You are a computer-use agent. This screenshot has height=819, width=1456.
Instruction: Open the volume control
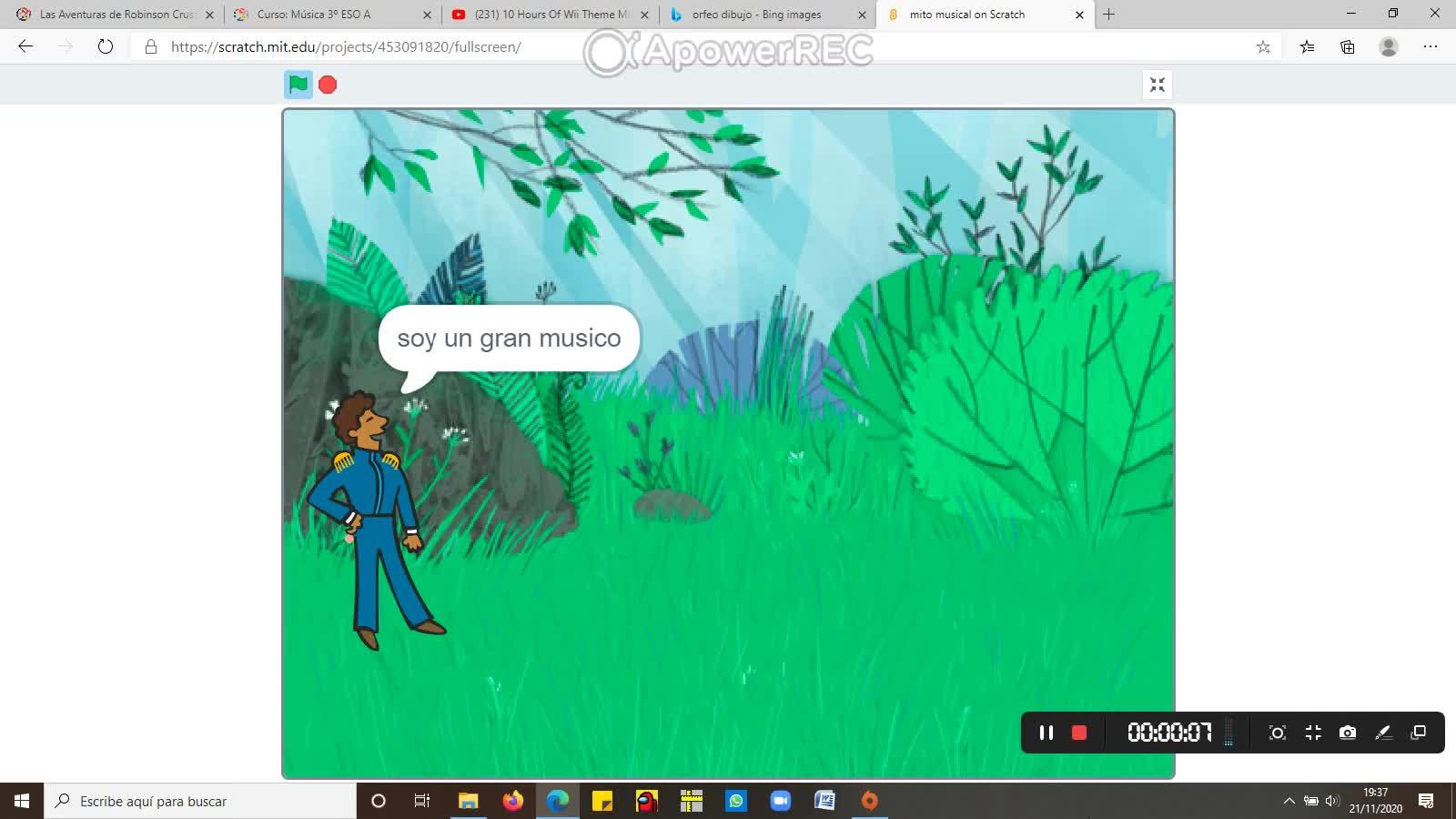point(1332,801)
